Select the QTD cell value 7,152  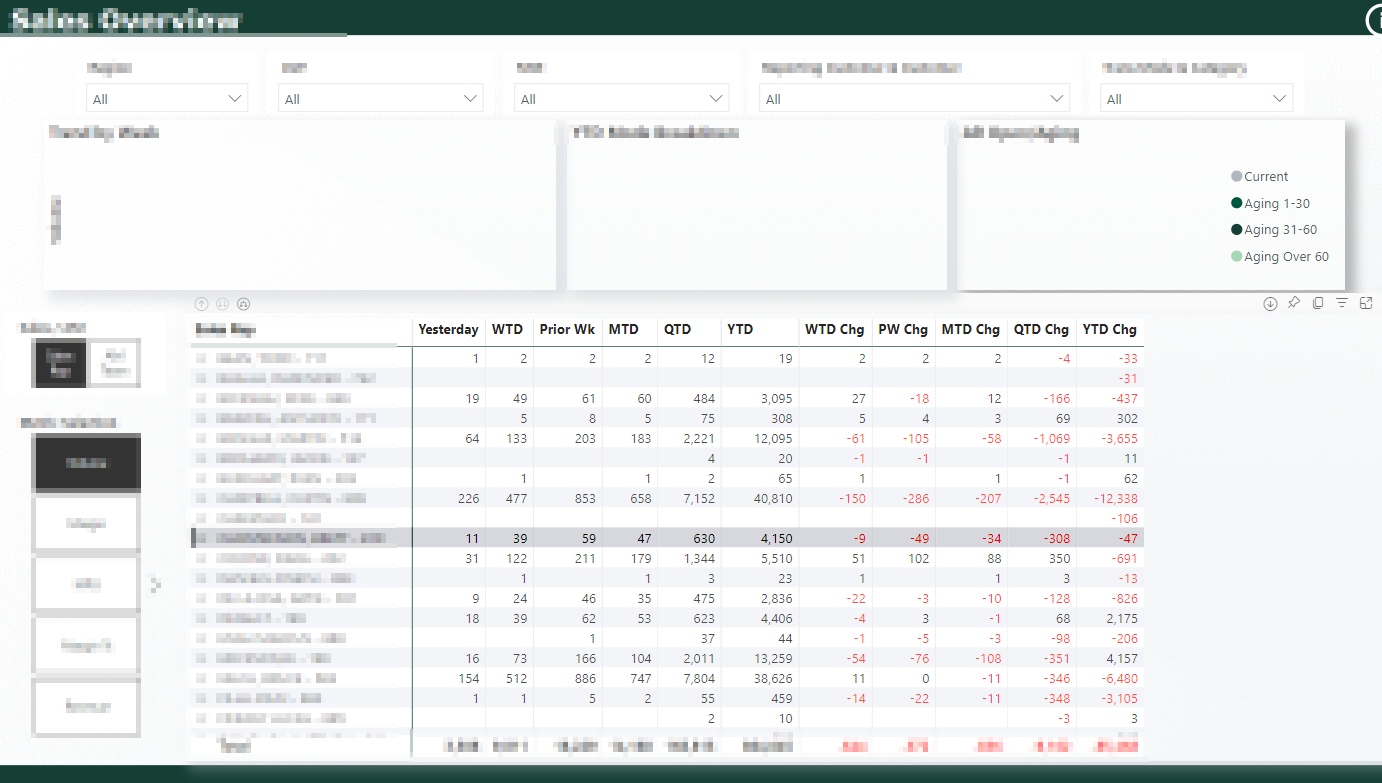698,498
